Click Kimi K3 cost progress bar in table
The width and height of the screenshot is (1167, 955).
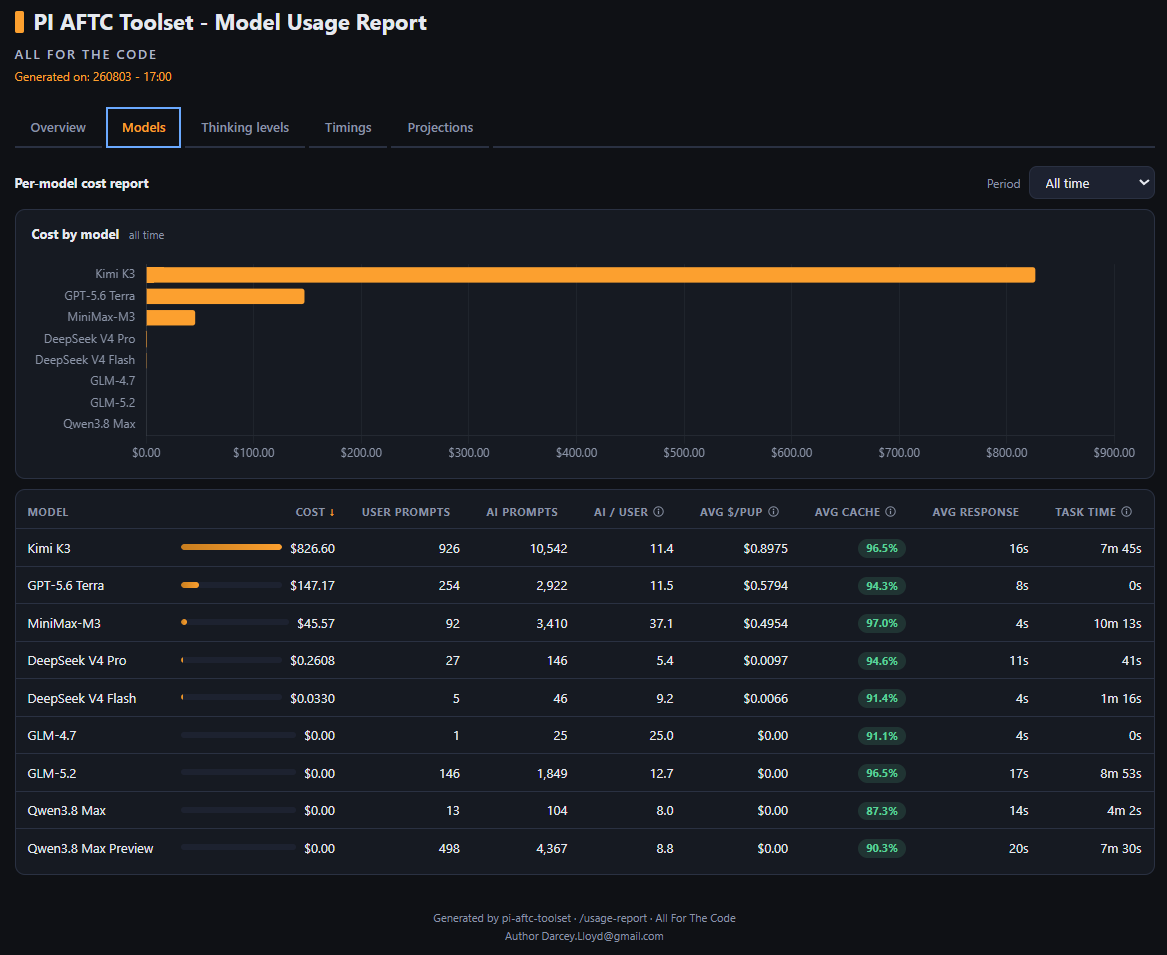(x=231, y=547)
